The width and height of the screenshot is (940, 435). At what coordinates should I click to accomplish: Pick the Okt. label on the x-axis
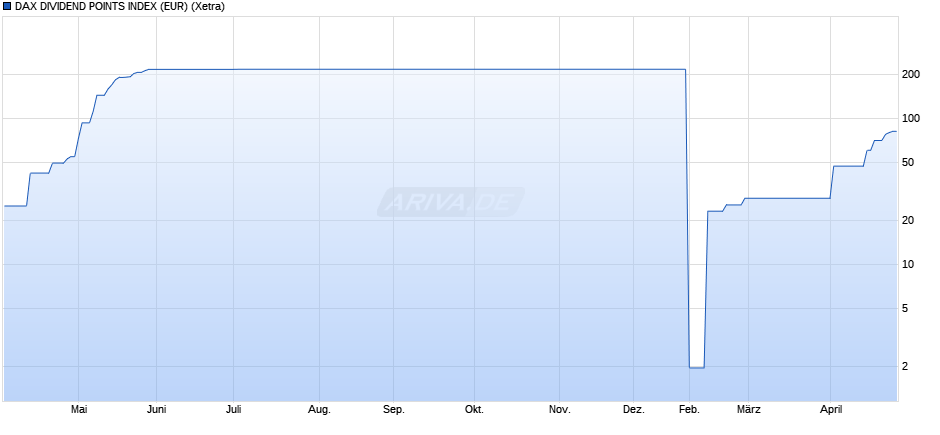pyautogui.click(x=475, y=410)
